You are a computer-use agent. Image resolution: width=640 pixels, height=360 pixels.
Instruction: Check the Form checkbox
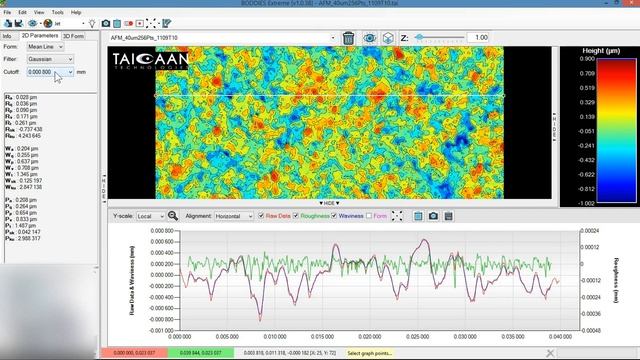pyautogui.click(x=369, y=216)
